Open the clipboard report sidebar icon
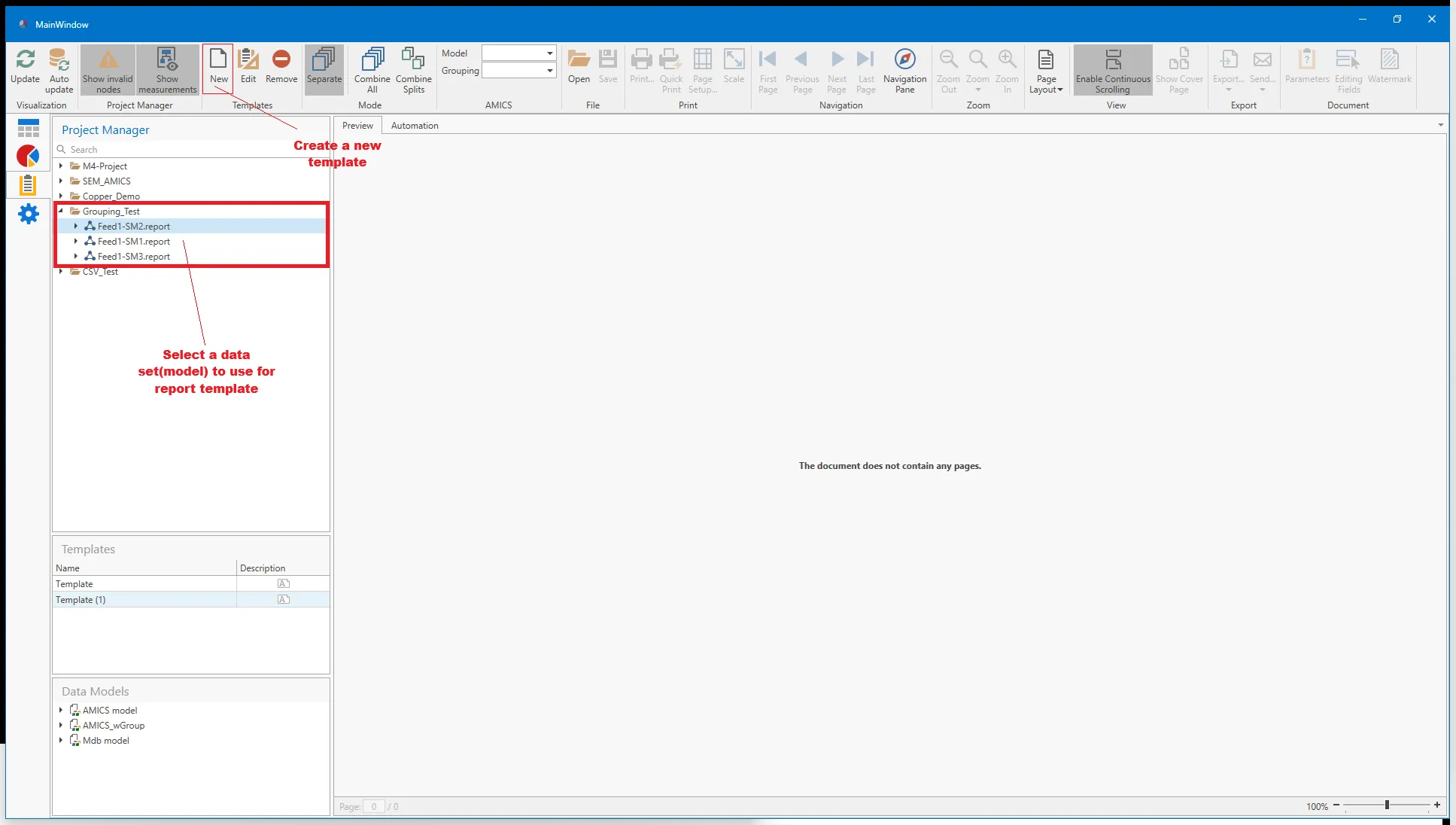 click(28, 184)
